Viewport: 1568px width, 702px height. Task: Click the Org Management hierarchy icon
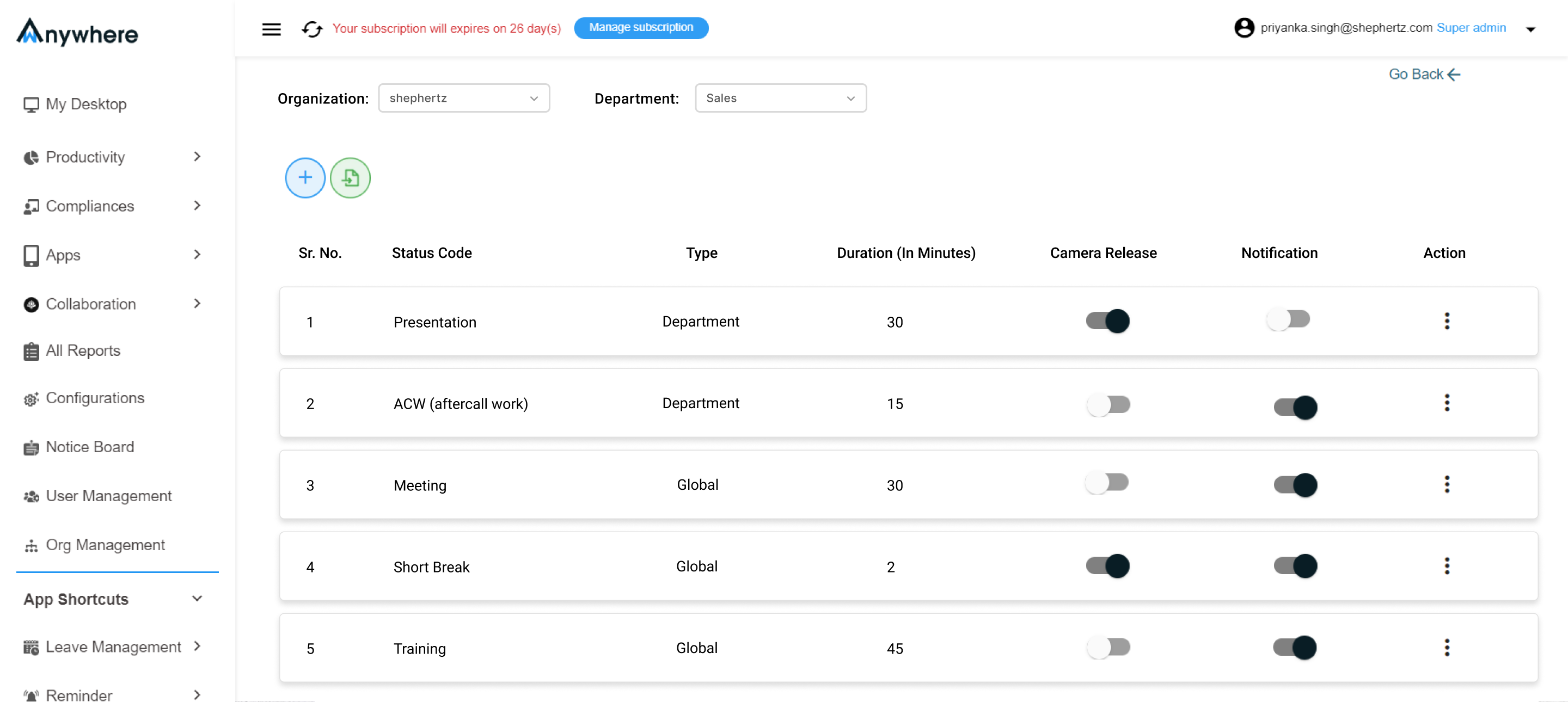pos(31,546)
